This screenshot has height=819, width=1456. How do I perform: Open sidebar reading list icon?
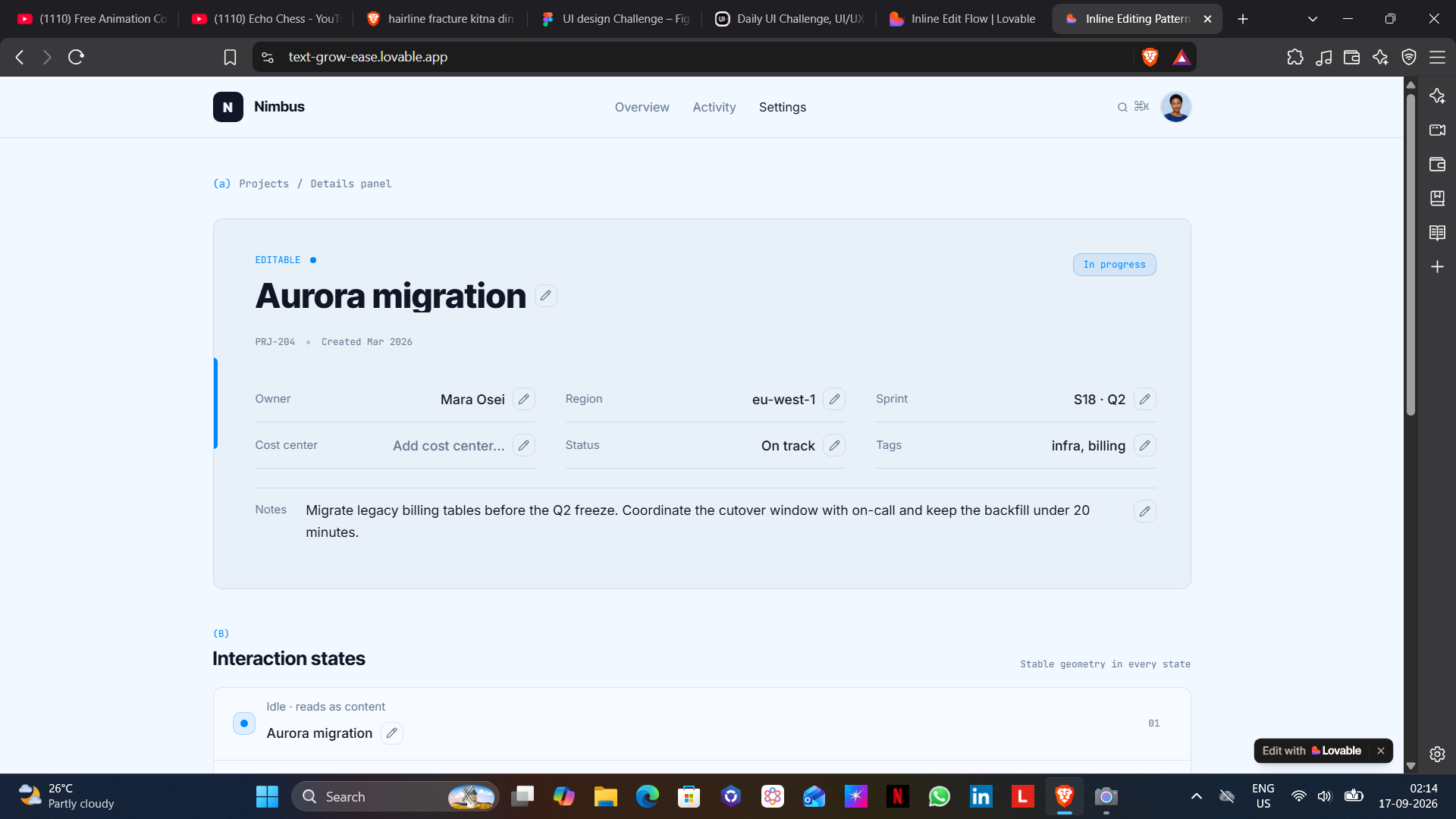coord(1437,233)
